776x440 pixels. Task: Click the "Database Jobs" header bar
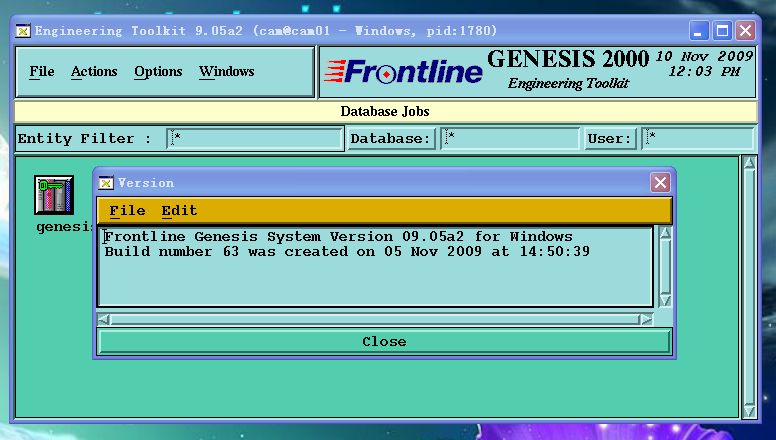[386, 111]
